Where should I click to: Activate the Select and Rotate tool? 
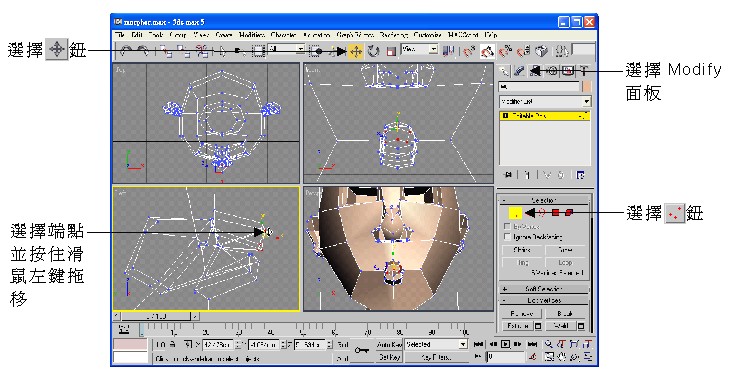click(x=373, y=51)
